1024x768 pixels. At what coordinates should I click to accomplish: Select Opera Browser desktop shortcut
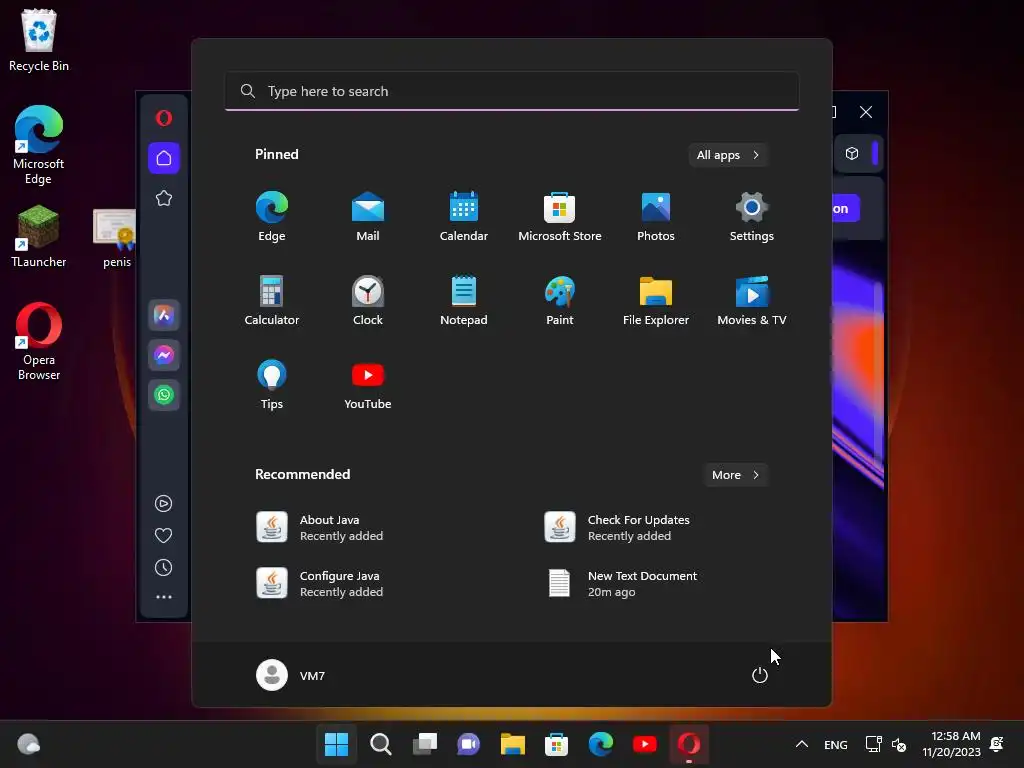pyautogui.click(x=39, y=342)
